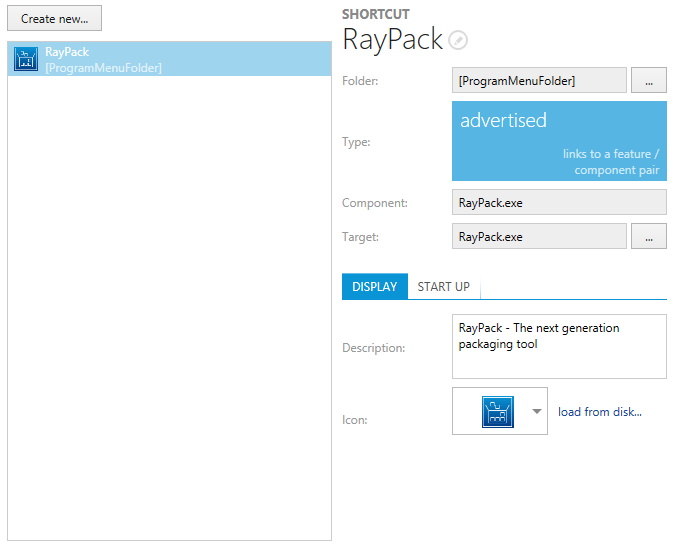
Task: Click the Component field showing RayPack.exe
Action: [x=558, y=203]
